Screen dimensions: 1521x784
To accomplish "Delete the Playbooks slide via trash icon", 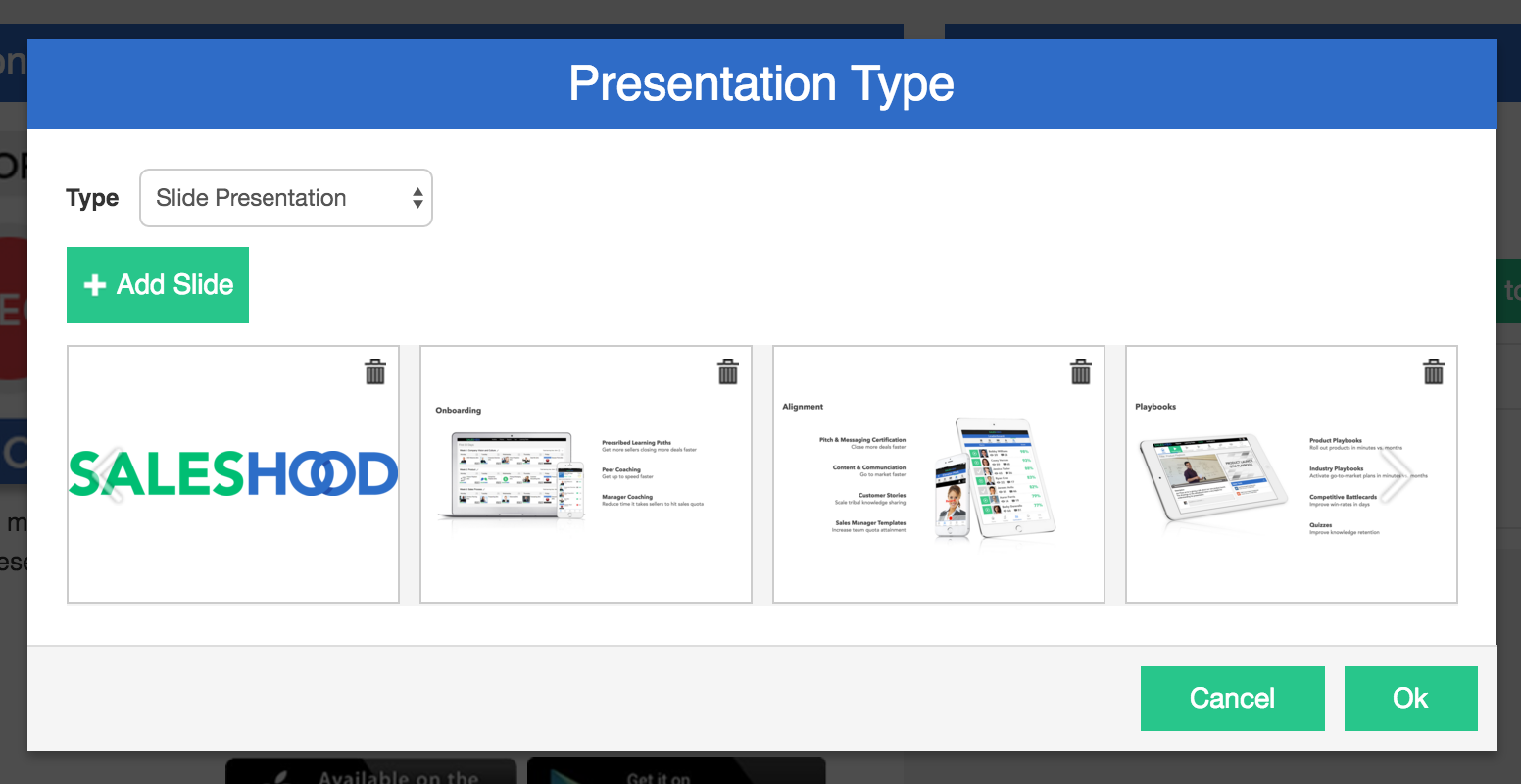I will tap(1434, 371).
